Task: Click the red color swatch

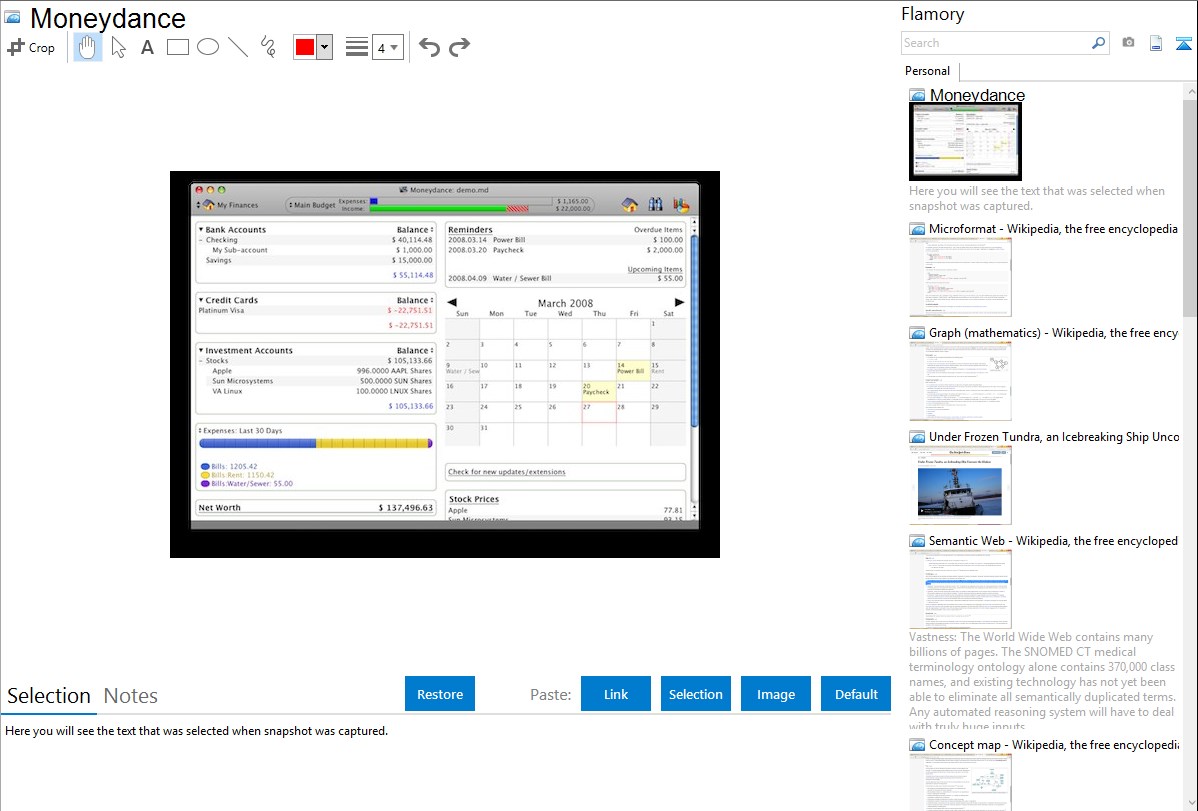Action: pos(305,47)
